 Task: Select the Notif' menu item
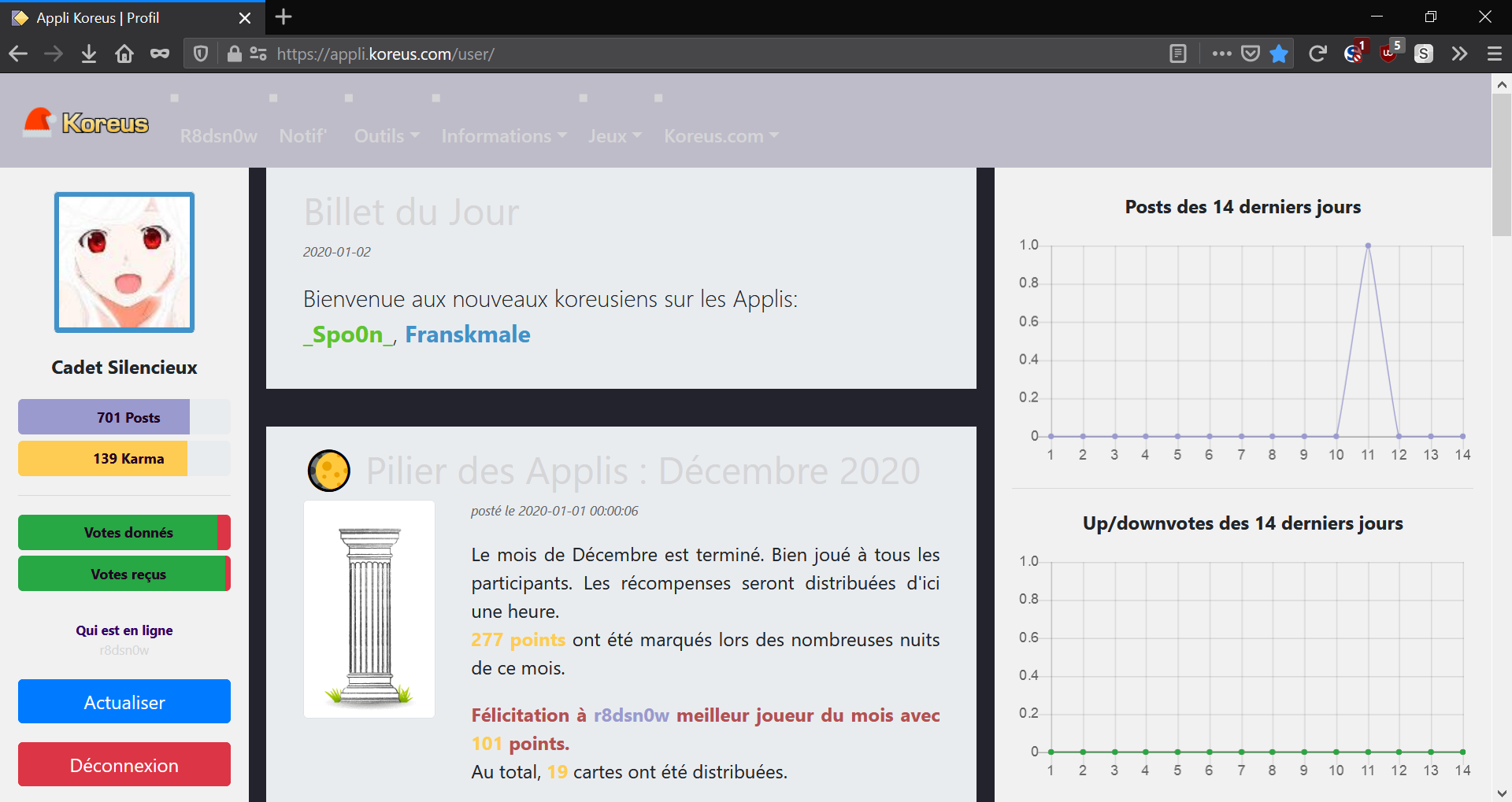pos(302,136)
